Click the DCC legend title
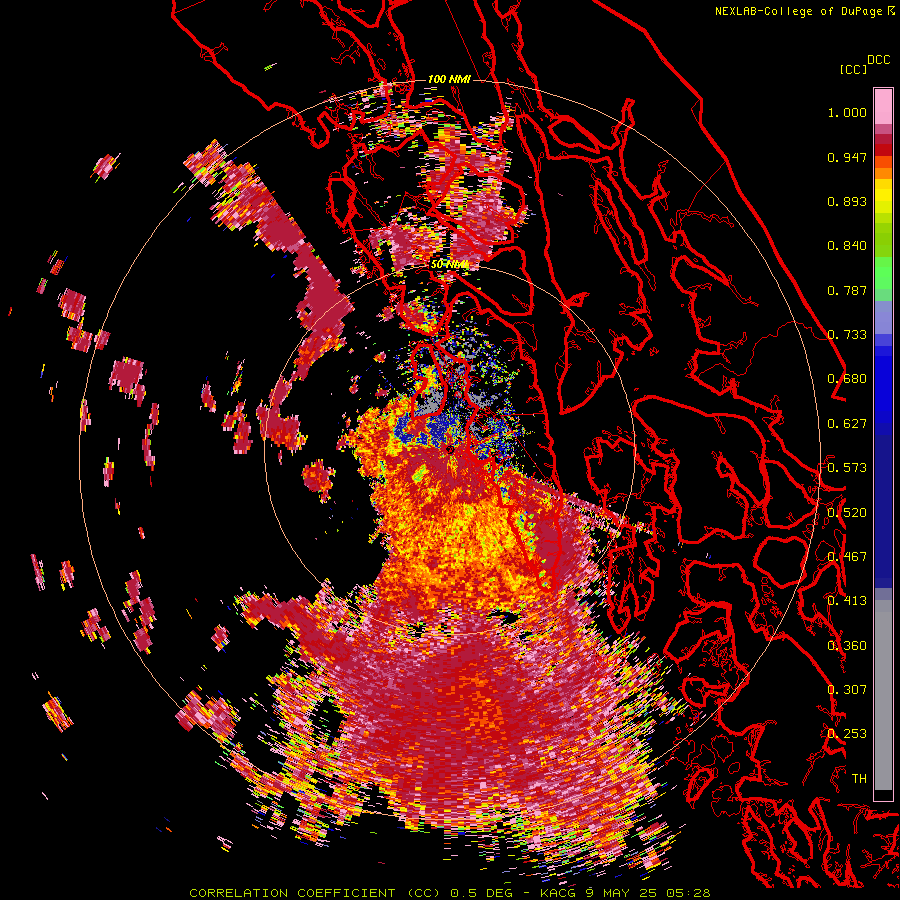 [x=879, y=60]
